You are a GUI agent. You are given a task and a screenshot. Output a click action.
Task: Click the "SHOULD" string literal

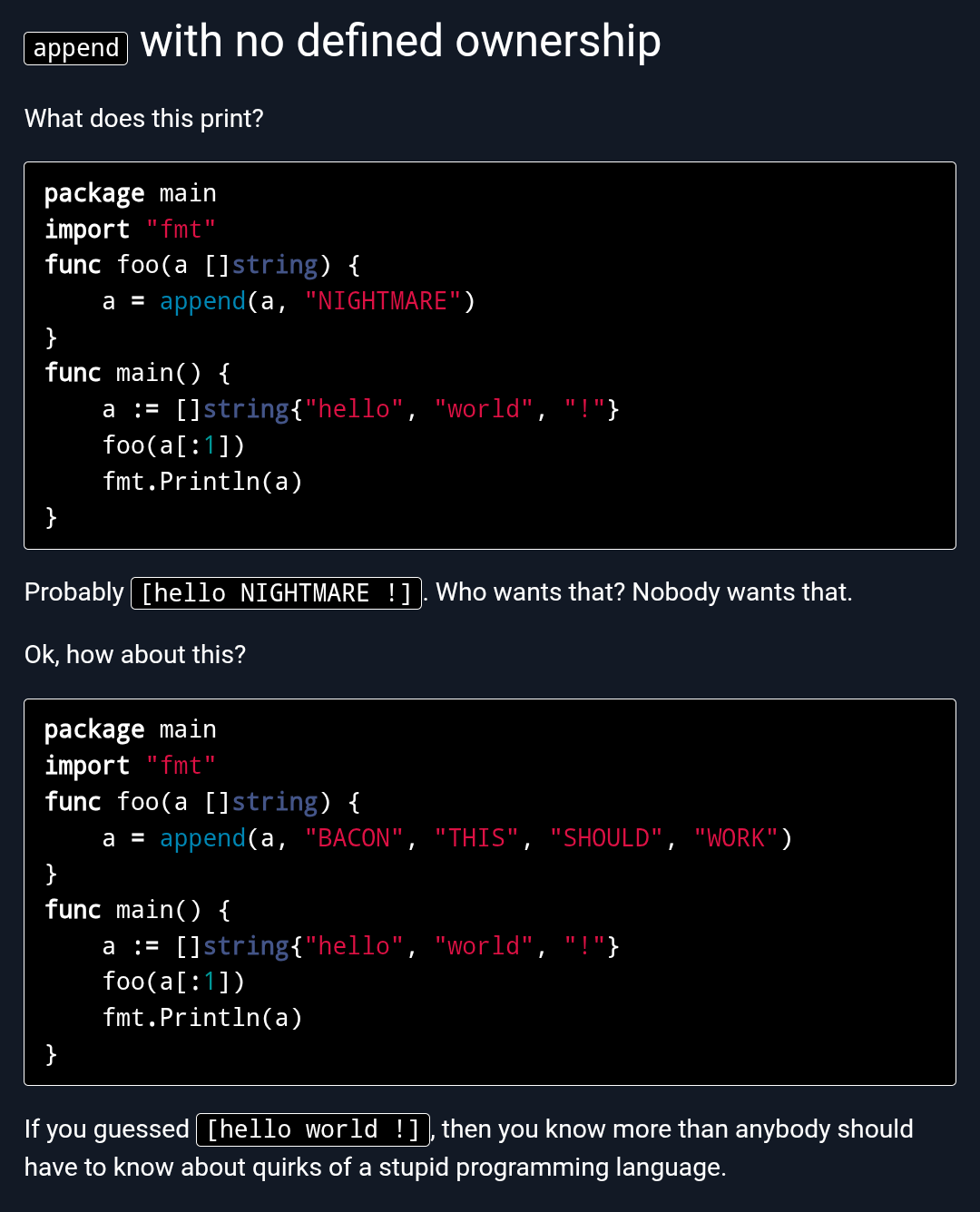point(606,838)
